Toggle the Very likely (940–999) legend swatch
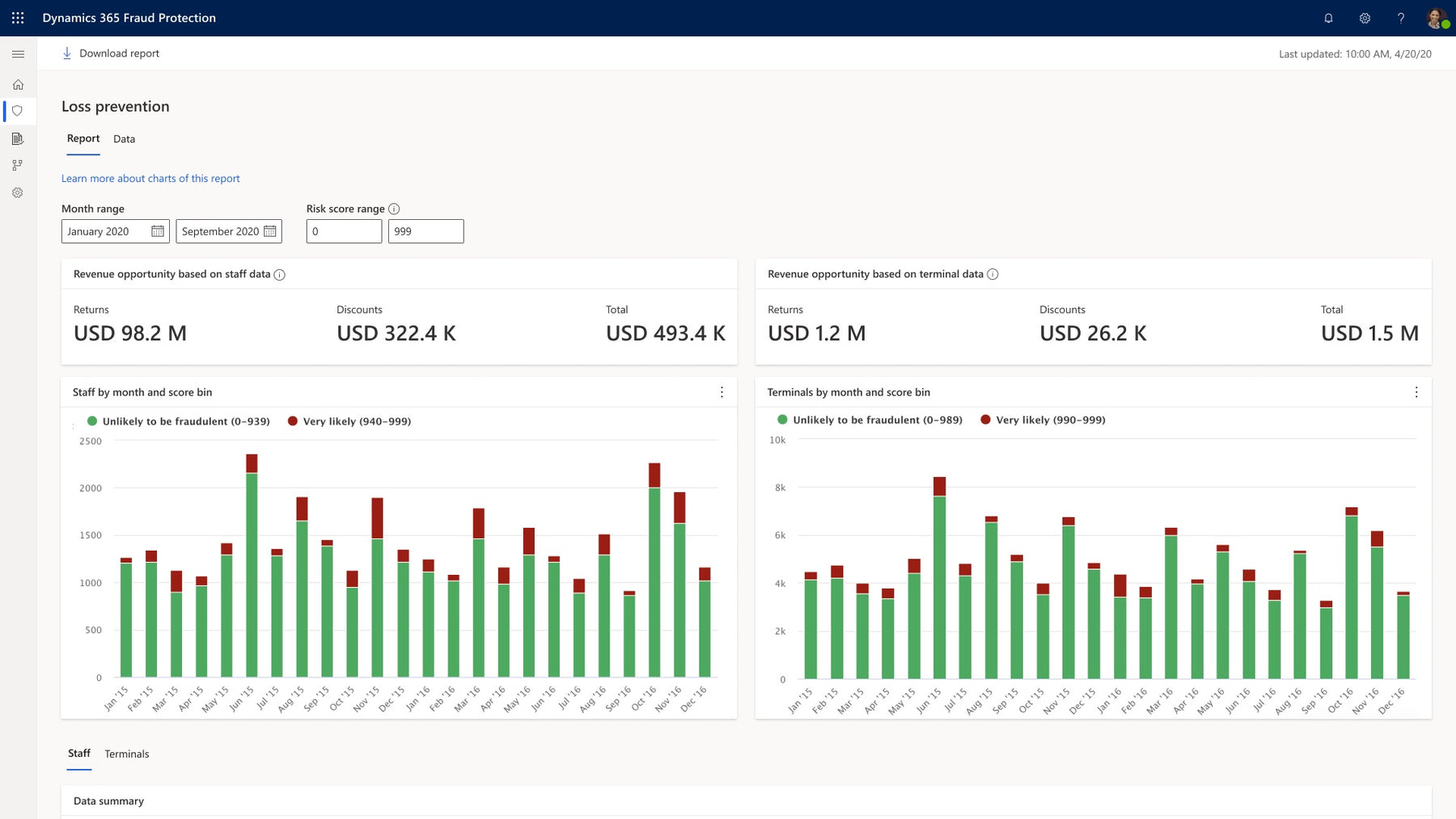1456x819 pixels. [x=293, y=421]
